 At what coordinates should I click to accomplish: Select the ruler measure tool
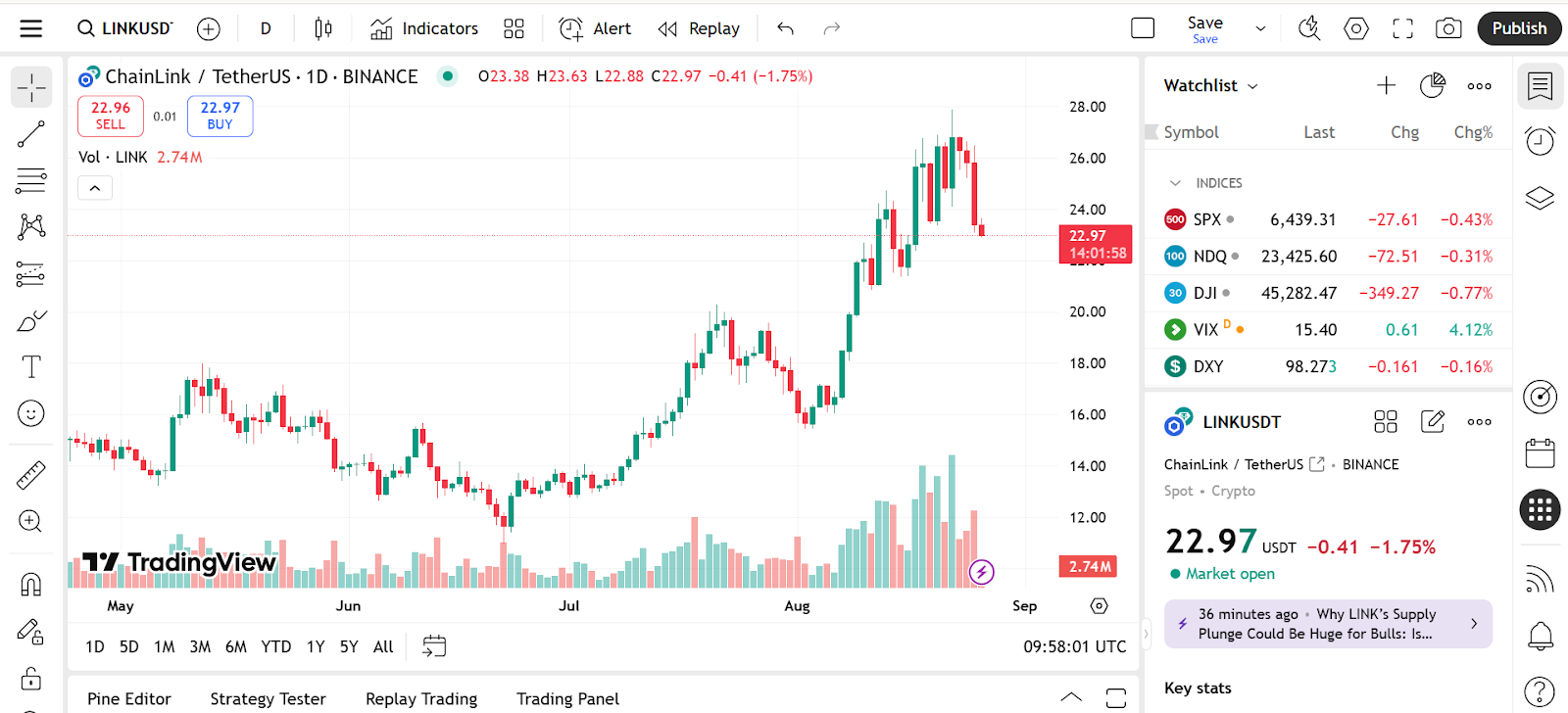31,475
